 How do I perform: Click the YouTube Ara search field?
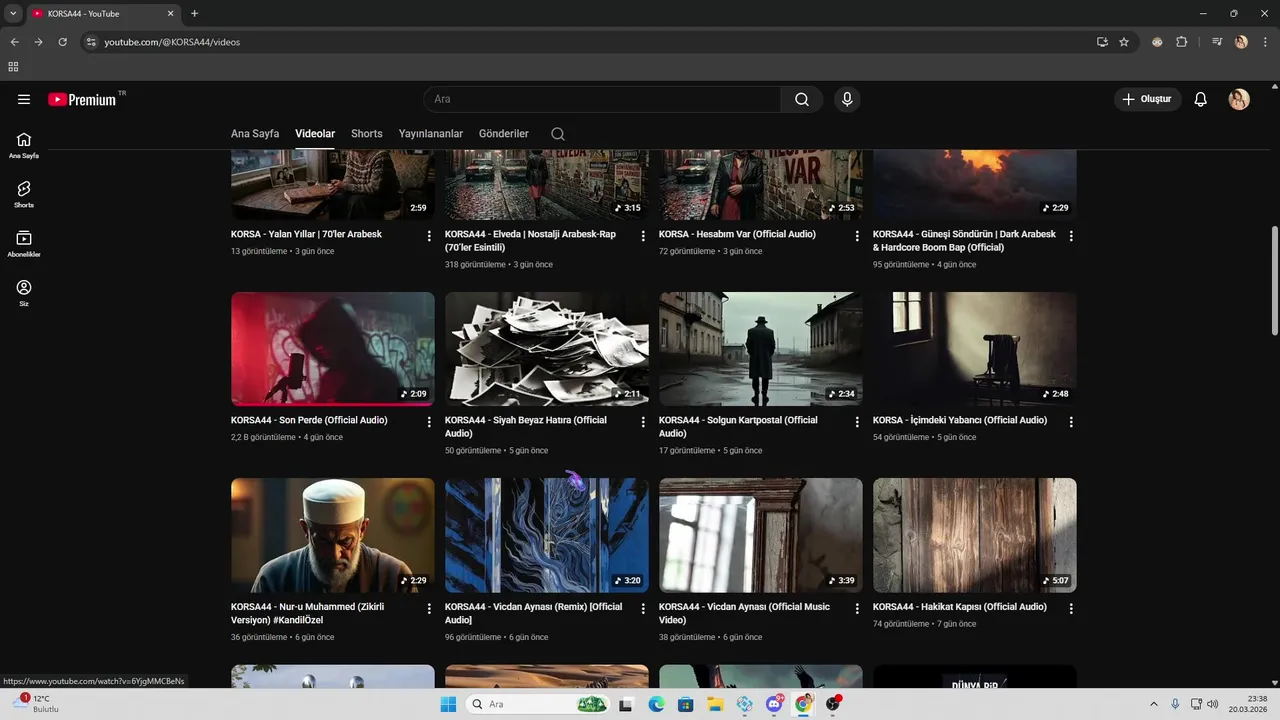[x=602, y=99]
